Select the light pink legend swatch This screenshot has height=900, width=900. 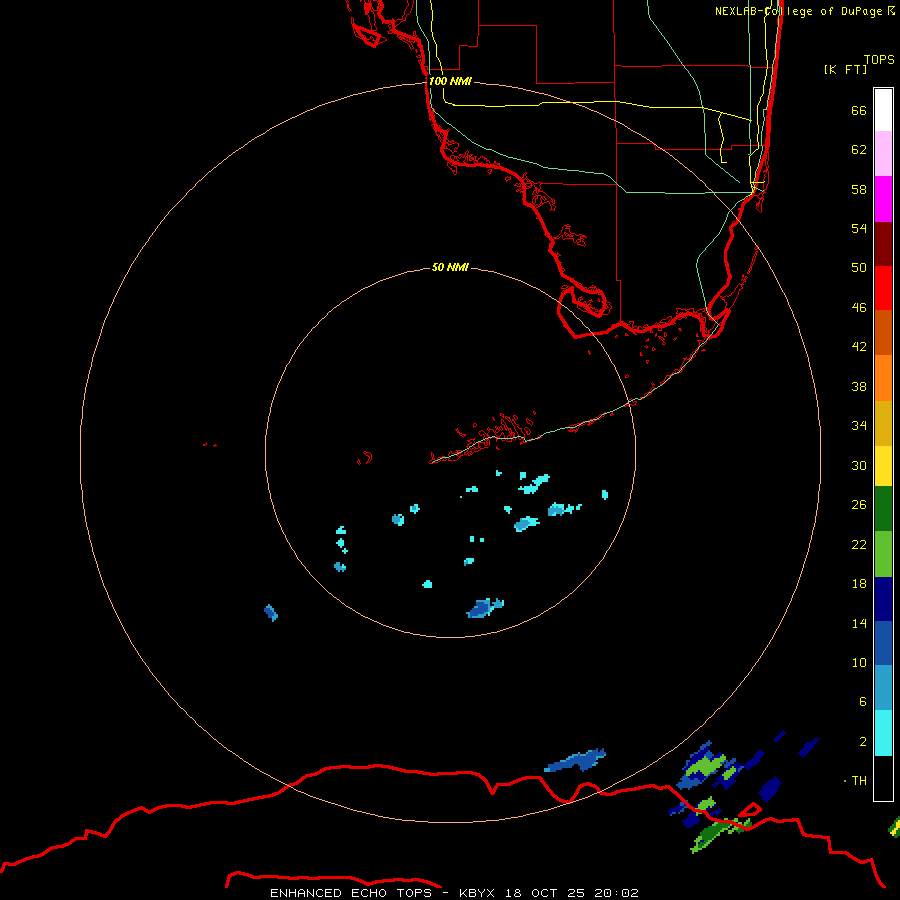(883, 153)
